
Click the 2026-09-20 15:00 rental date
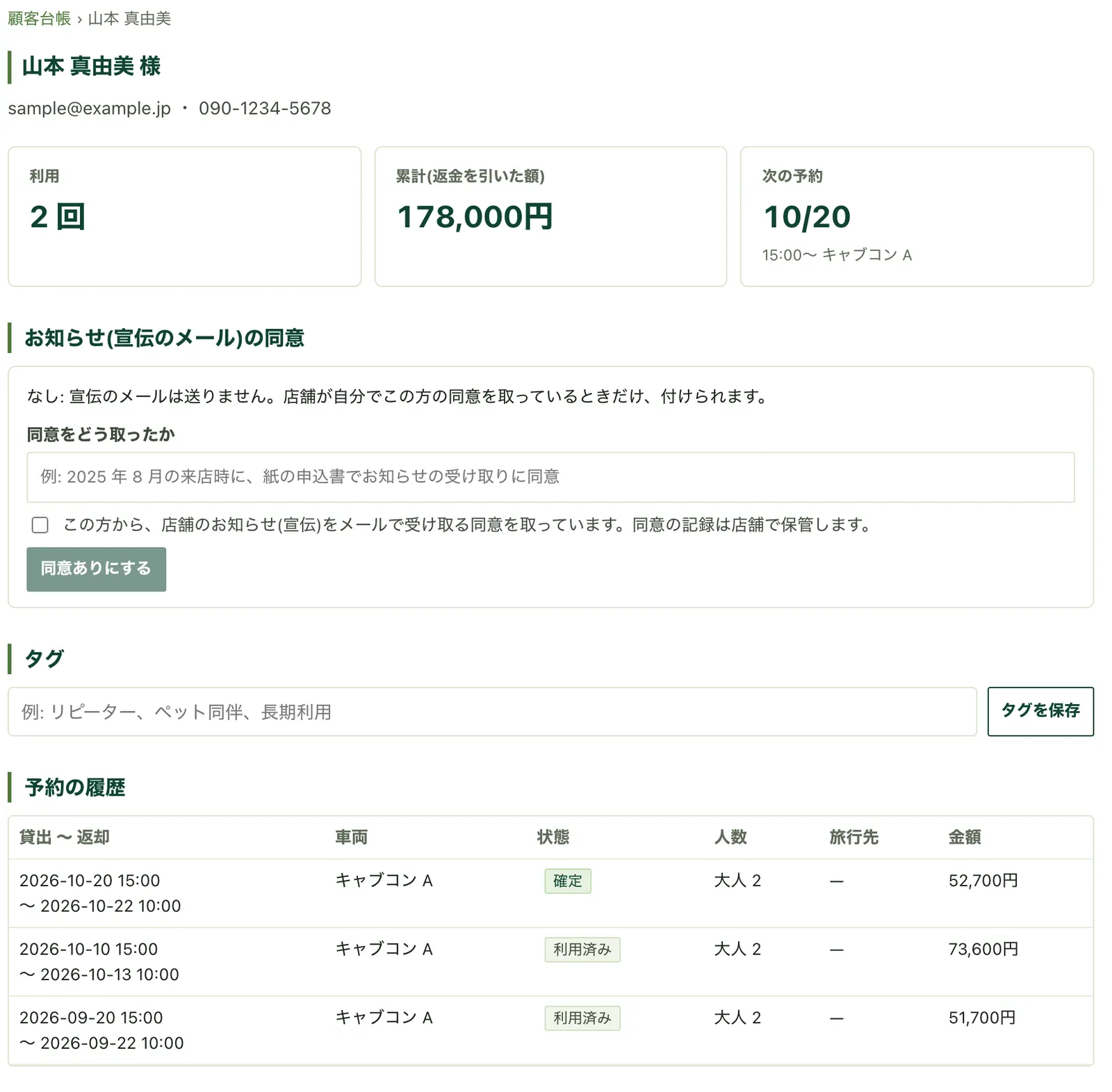91,1018
